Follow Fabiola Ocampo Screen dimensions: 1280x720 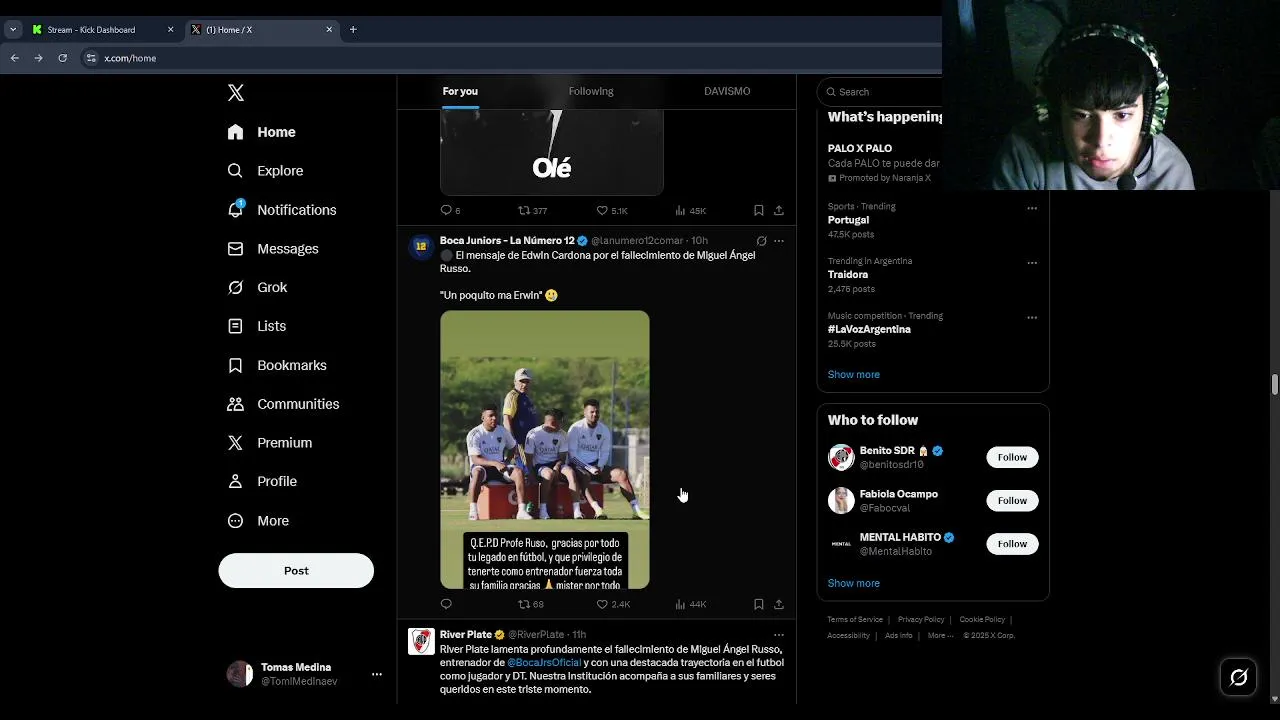[1012, 500]
